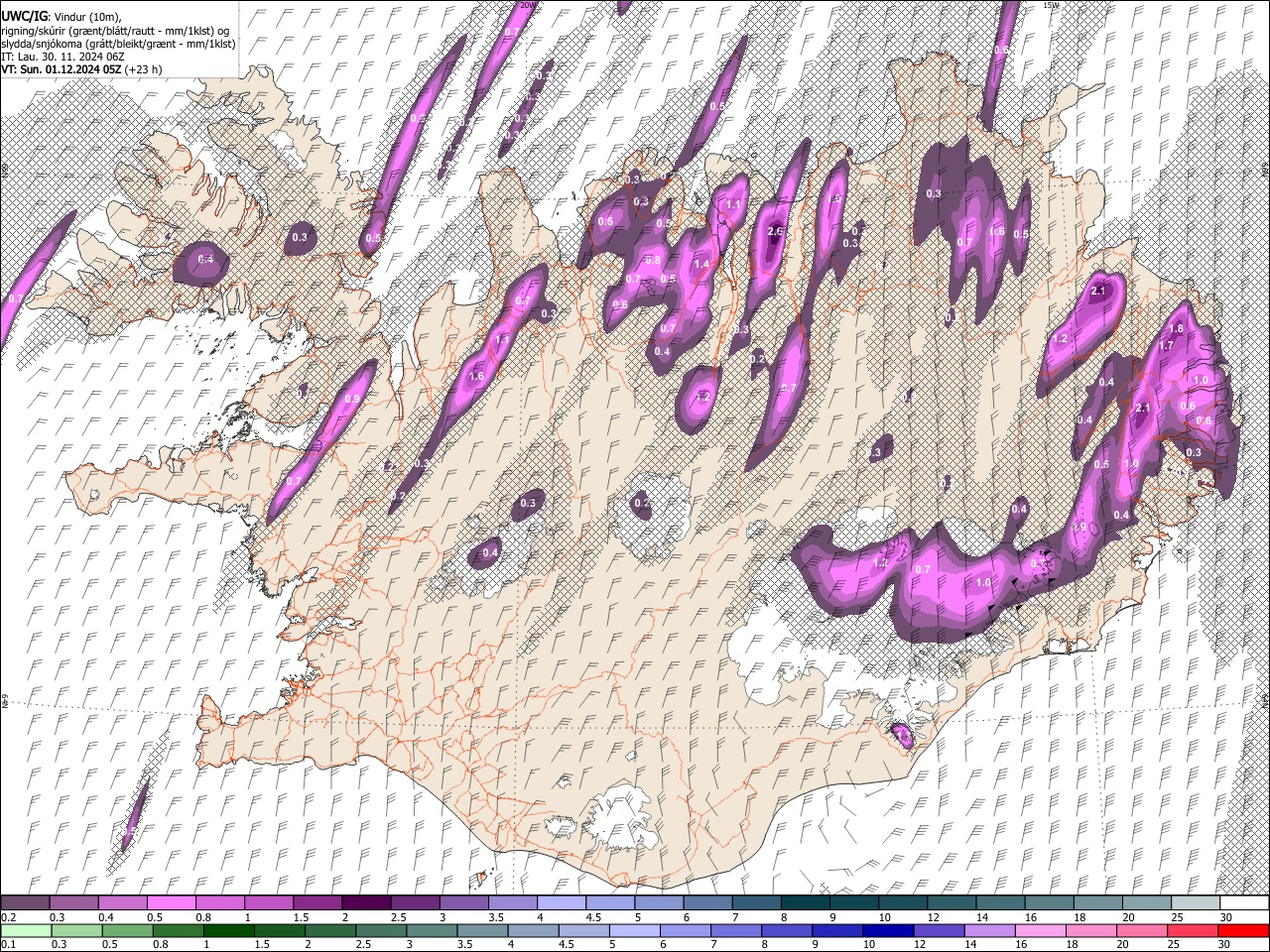Select the 'VT: Sun. 01.12.2024 05Z (+23 h)' line
This screenshot has height=952, width=1270.
81,69
